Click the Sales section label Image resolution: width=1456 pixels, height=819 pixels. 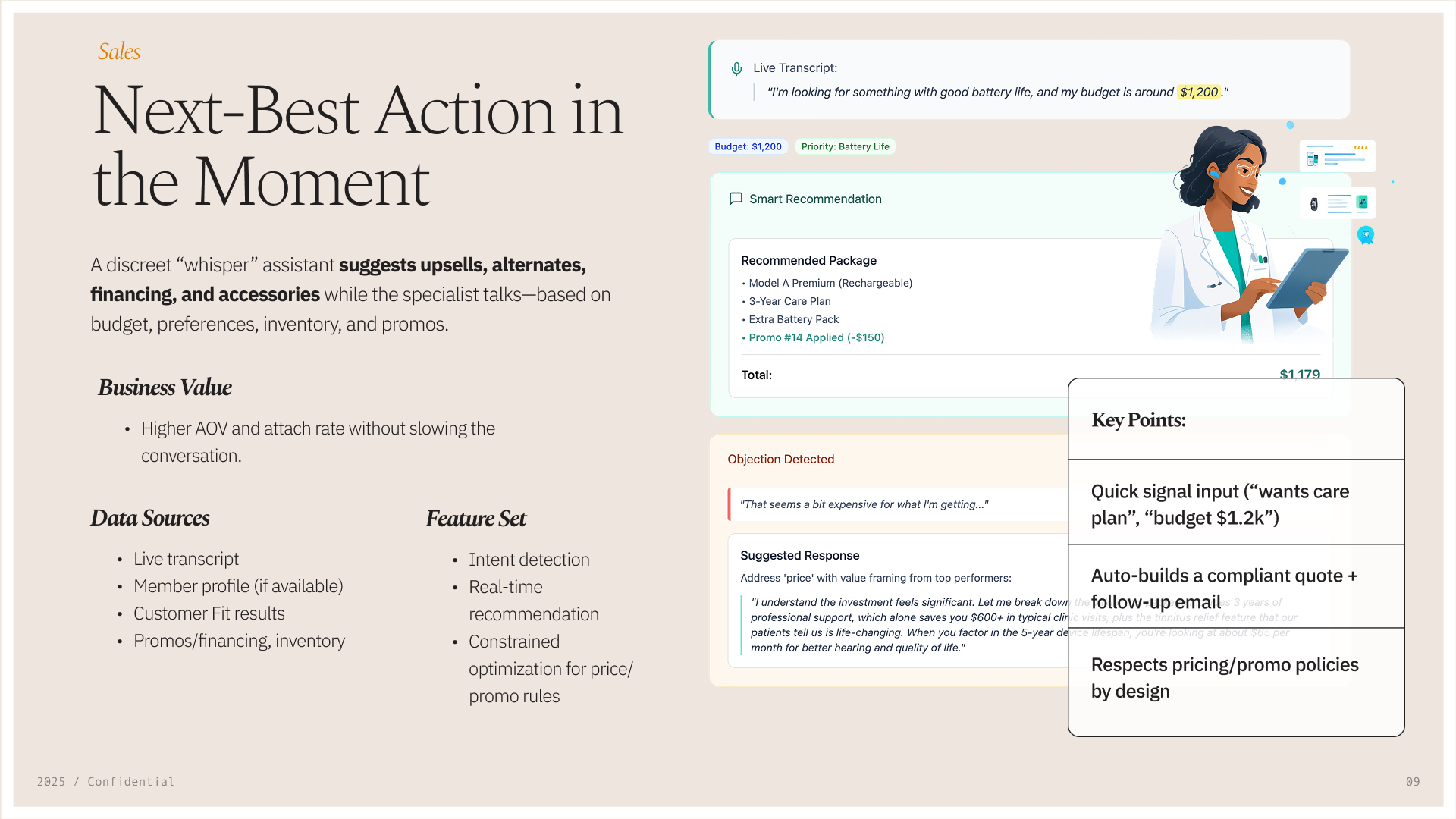click(x=119, y=52)
